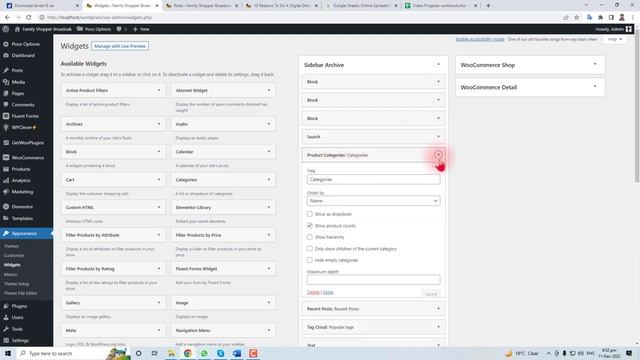The image size is (640, 360).
Task: Click the widget Title input field
Action: click(x=373, y=180)
